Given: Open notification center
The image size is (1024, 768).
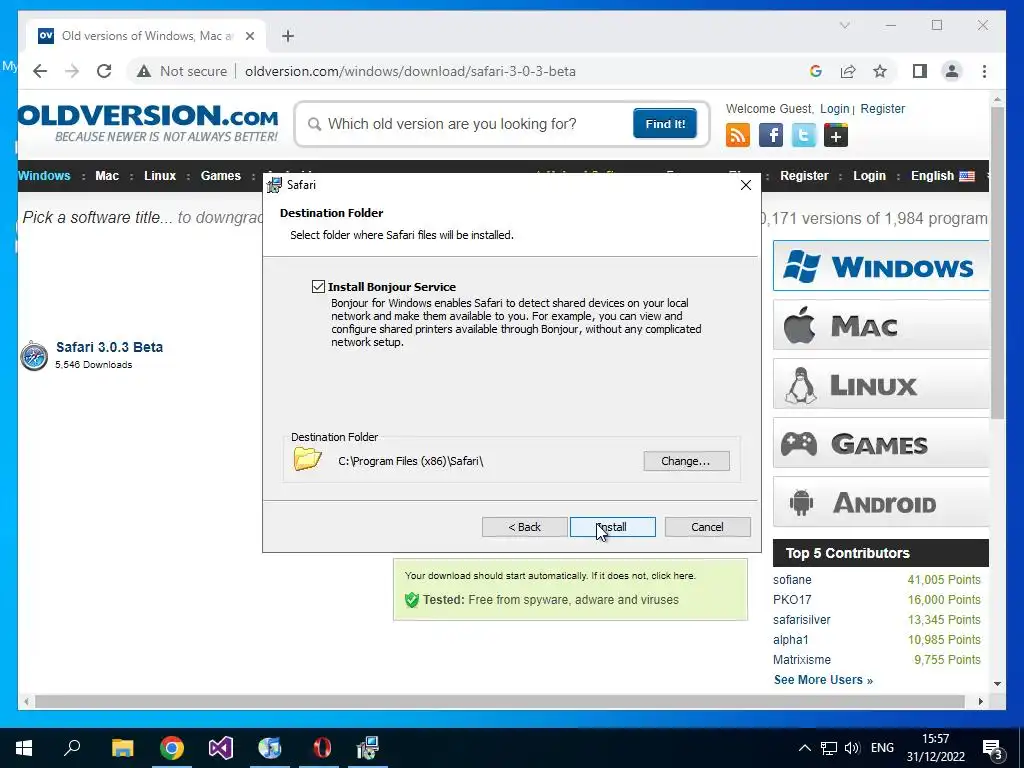Looking at the screenshot, I should 993,749.
